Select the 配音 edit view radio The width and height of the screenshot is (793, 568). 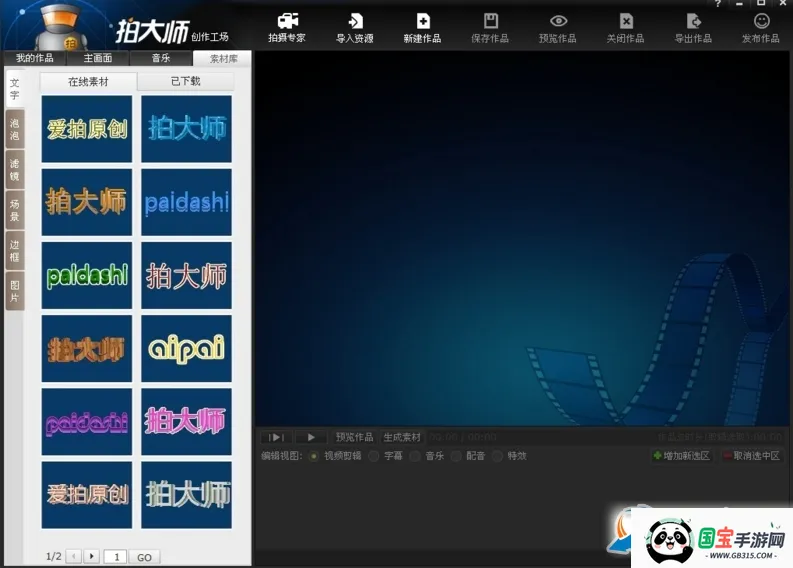[456, 456]
